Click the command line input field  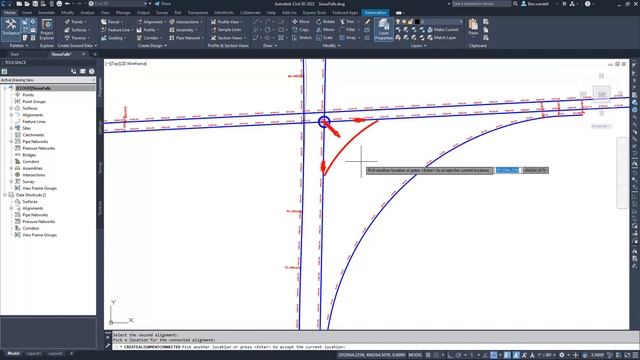click(376, 347)
